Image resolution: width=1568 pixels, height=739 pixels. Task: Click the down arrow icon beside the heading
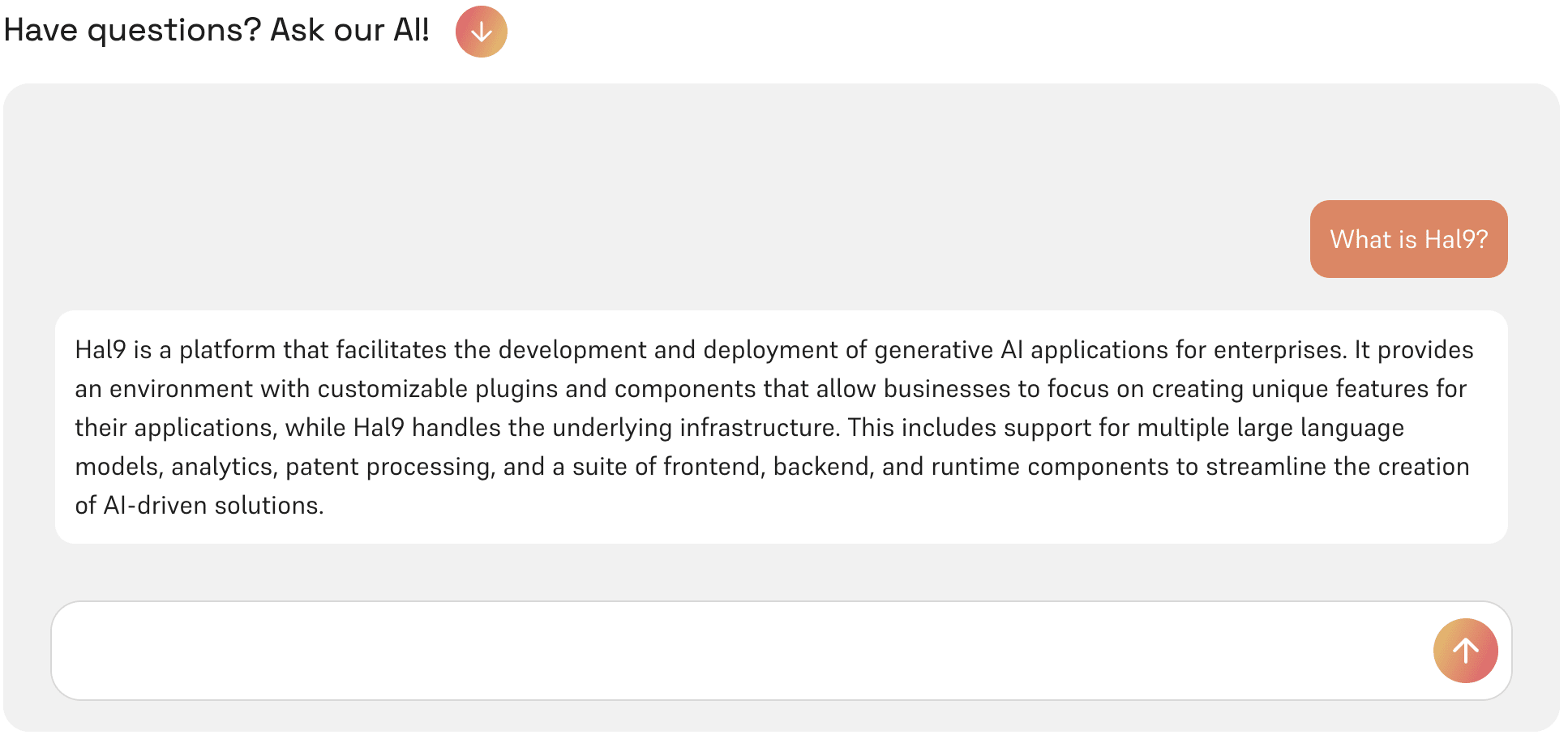pyautogui.click(x=481, y=32)
